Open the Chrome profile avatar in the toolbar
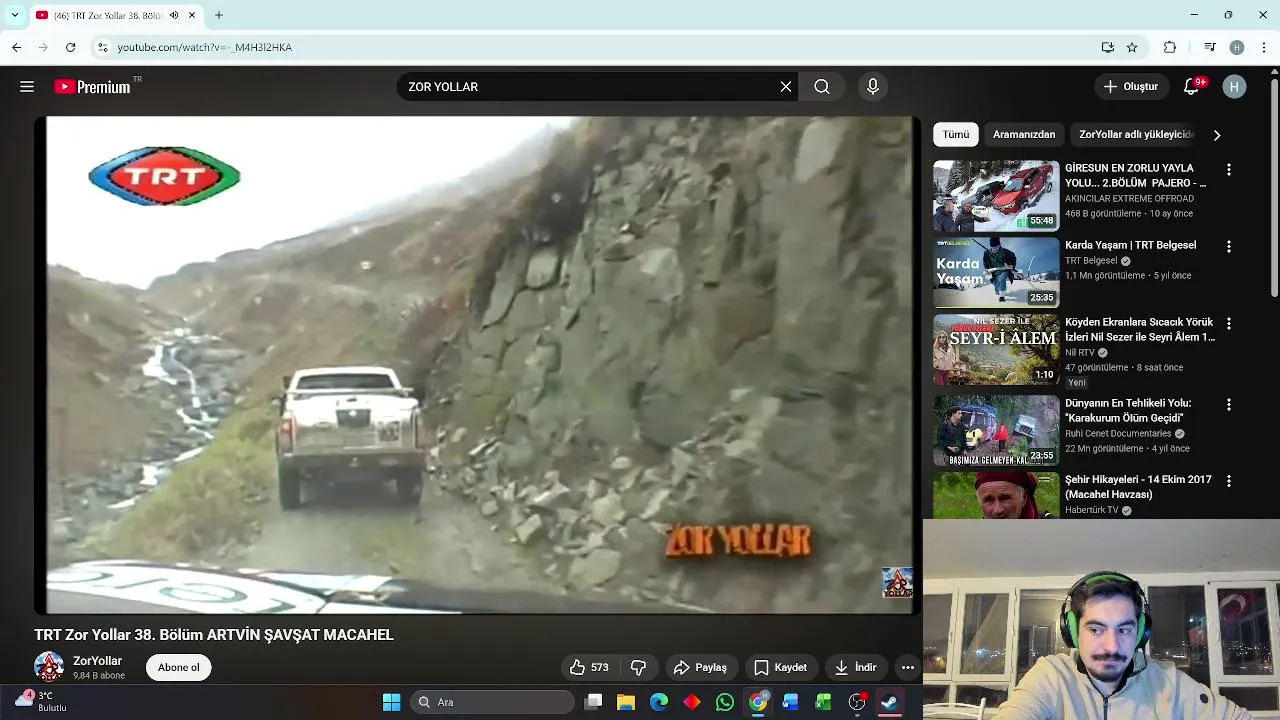This screenshot has width=1280, height=720. 1237,47
